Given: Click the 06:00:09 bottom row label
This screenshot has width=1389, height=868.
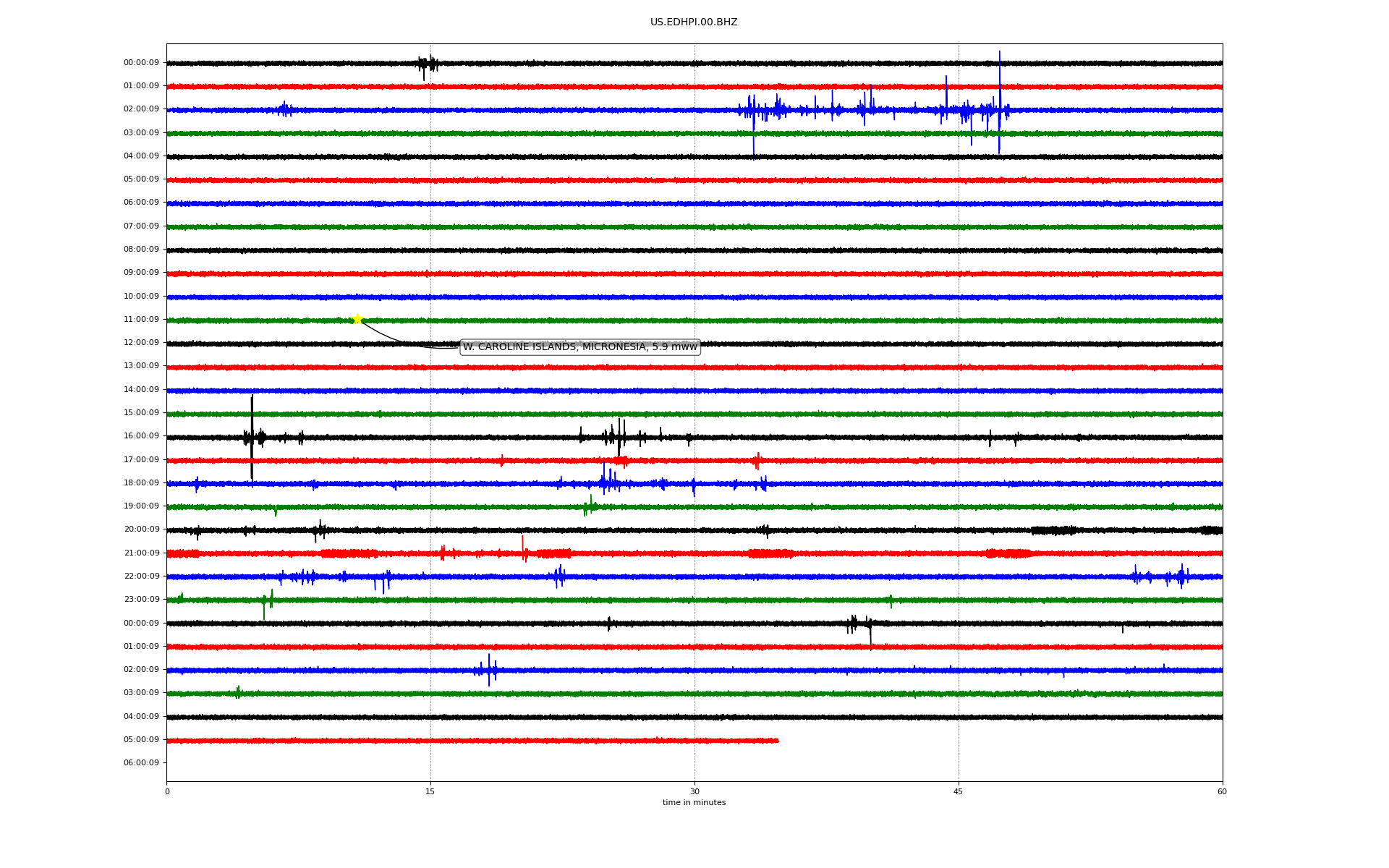Looking at the screenshot, I should click(x=141, y=763).
